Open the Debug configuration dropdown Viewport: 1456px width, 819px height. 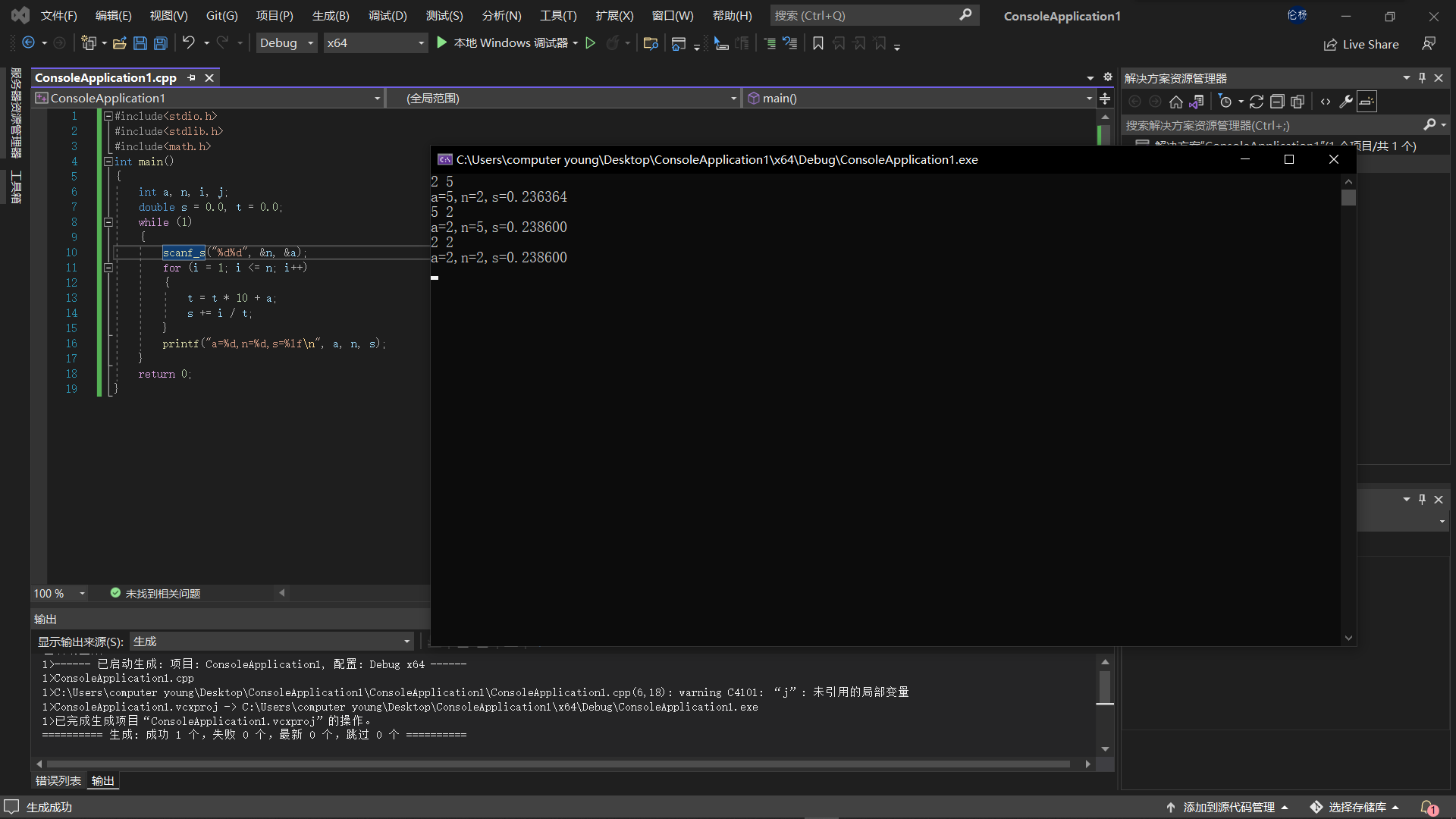pos(286,43)
